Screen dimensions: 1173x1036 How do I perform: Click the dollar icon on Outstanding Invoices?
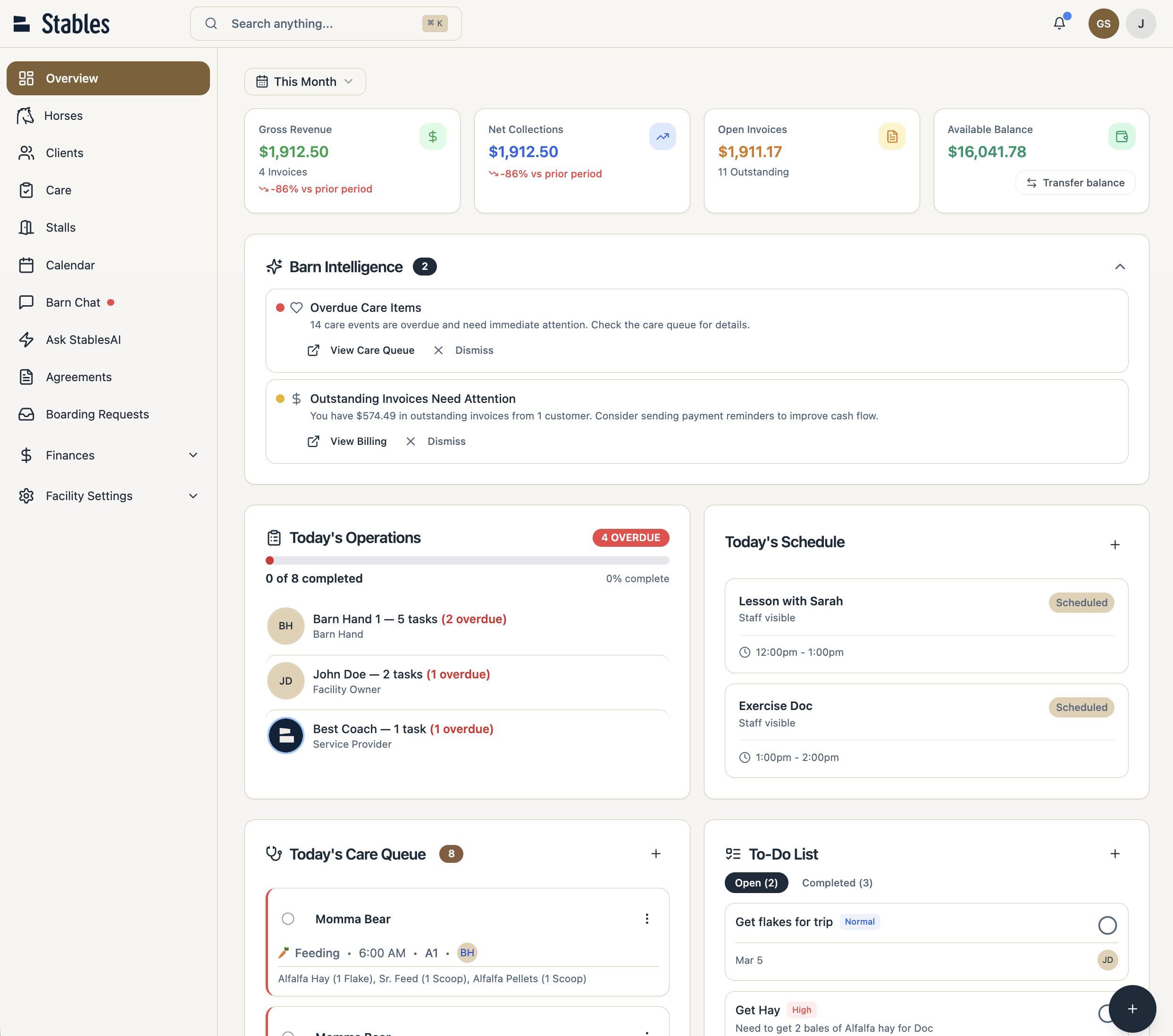point(296,399)
